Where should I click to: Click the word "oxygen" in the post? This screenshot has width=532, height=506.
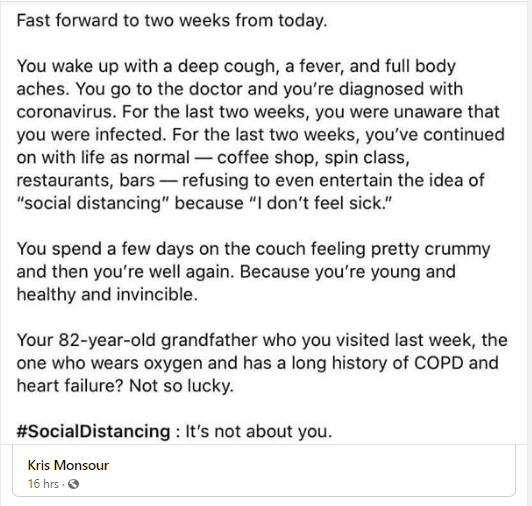coord(173,363)
